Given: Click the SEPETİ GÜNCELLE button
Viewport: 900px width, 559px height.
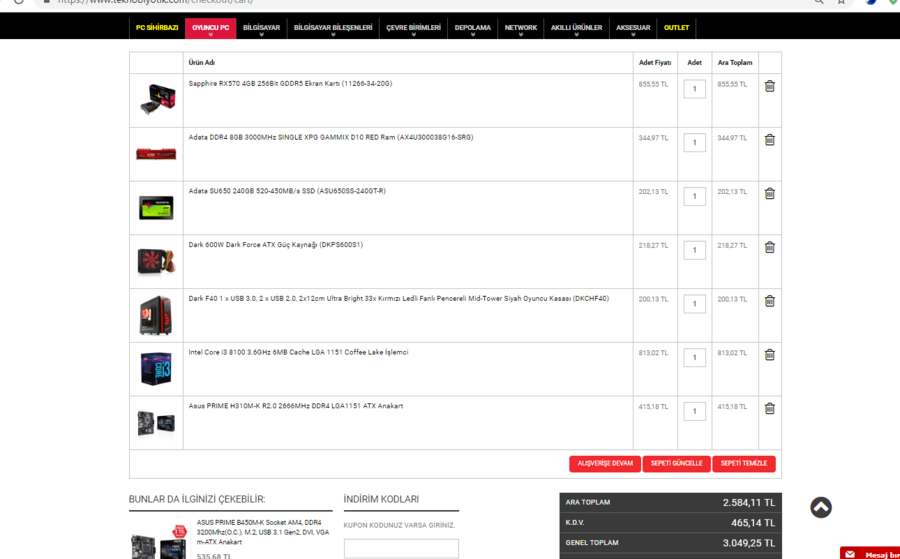Looking at the screenshot, I should pos(677,464).
